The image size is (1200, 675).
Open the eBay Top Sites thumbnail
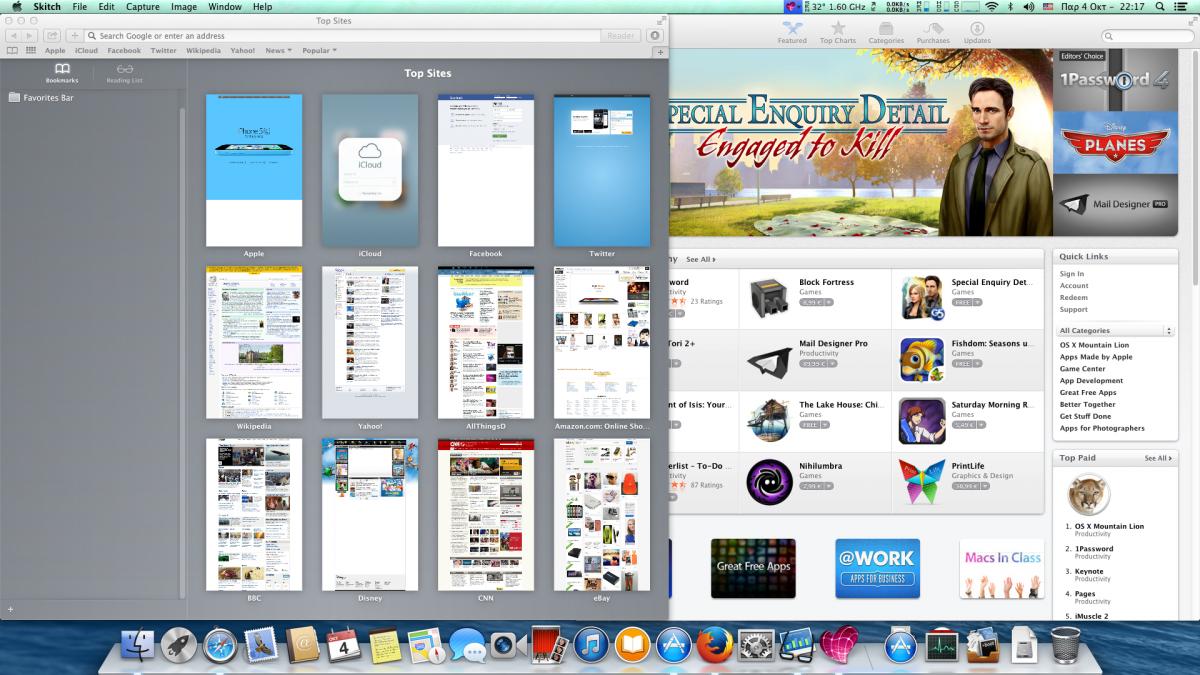[602, 514]
